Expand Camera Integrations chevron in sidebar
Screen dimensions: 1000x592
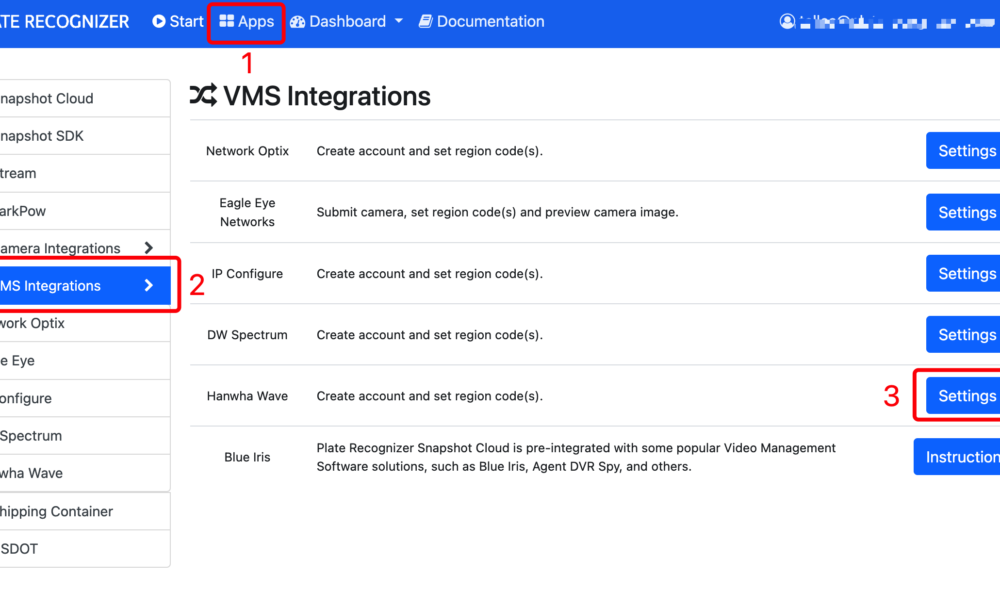149,248
